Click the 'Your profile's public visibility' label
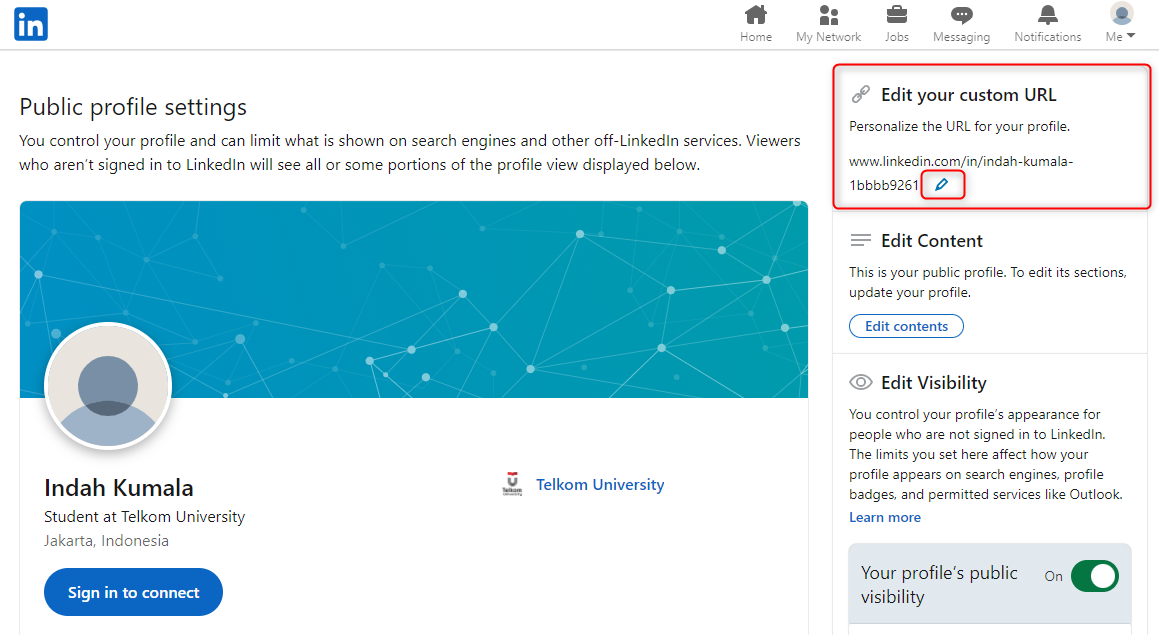Screen dimensions: 1159x635 [939, 585]
